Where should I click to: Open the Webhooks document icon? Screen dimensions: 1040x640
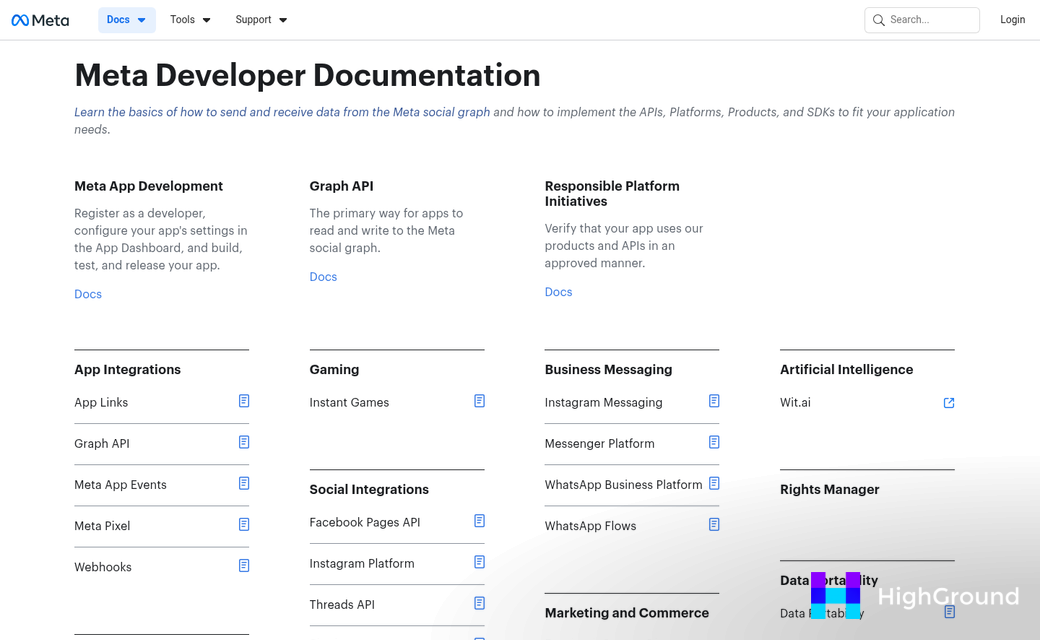click(244, 565)
